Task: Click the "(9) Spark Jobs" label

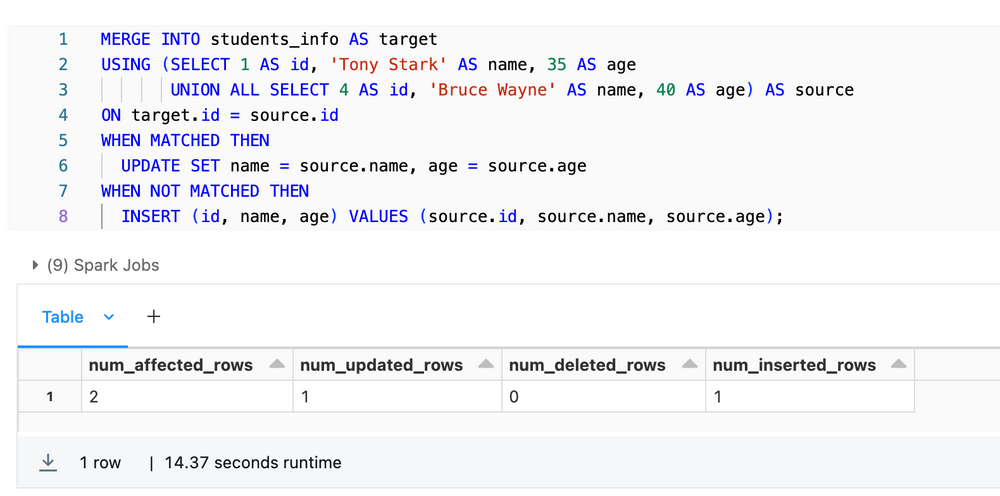Action: [x=103, y=266]
